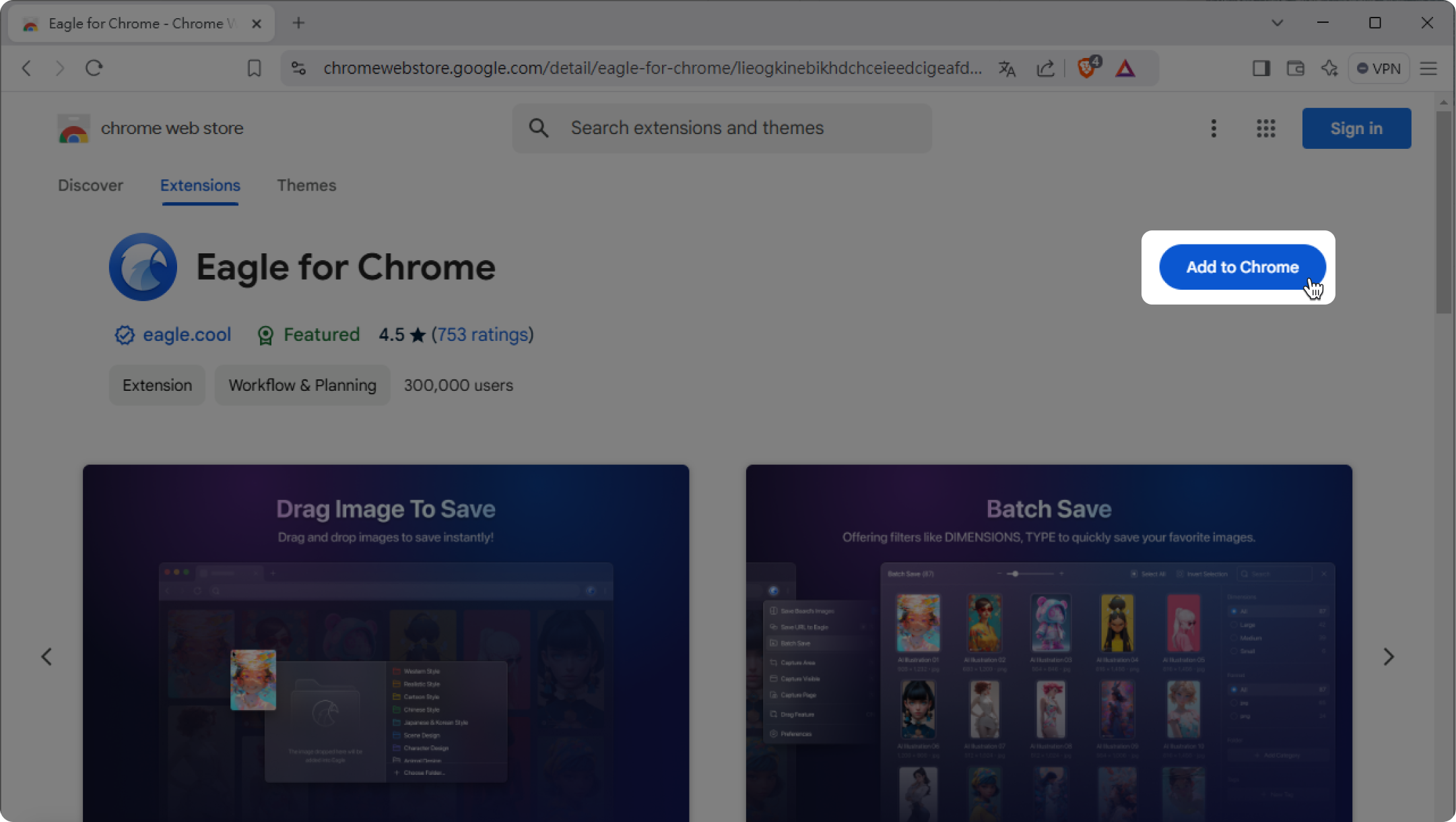Select the Extensions tab
Image resolution: width=1456 pixels, height=822 pixels.
coord(200,185)
